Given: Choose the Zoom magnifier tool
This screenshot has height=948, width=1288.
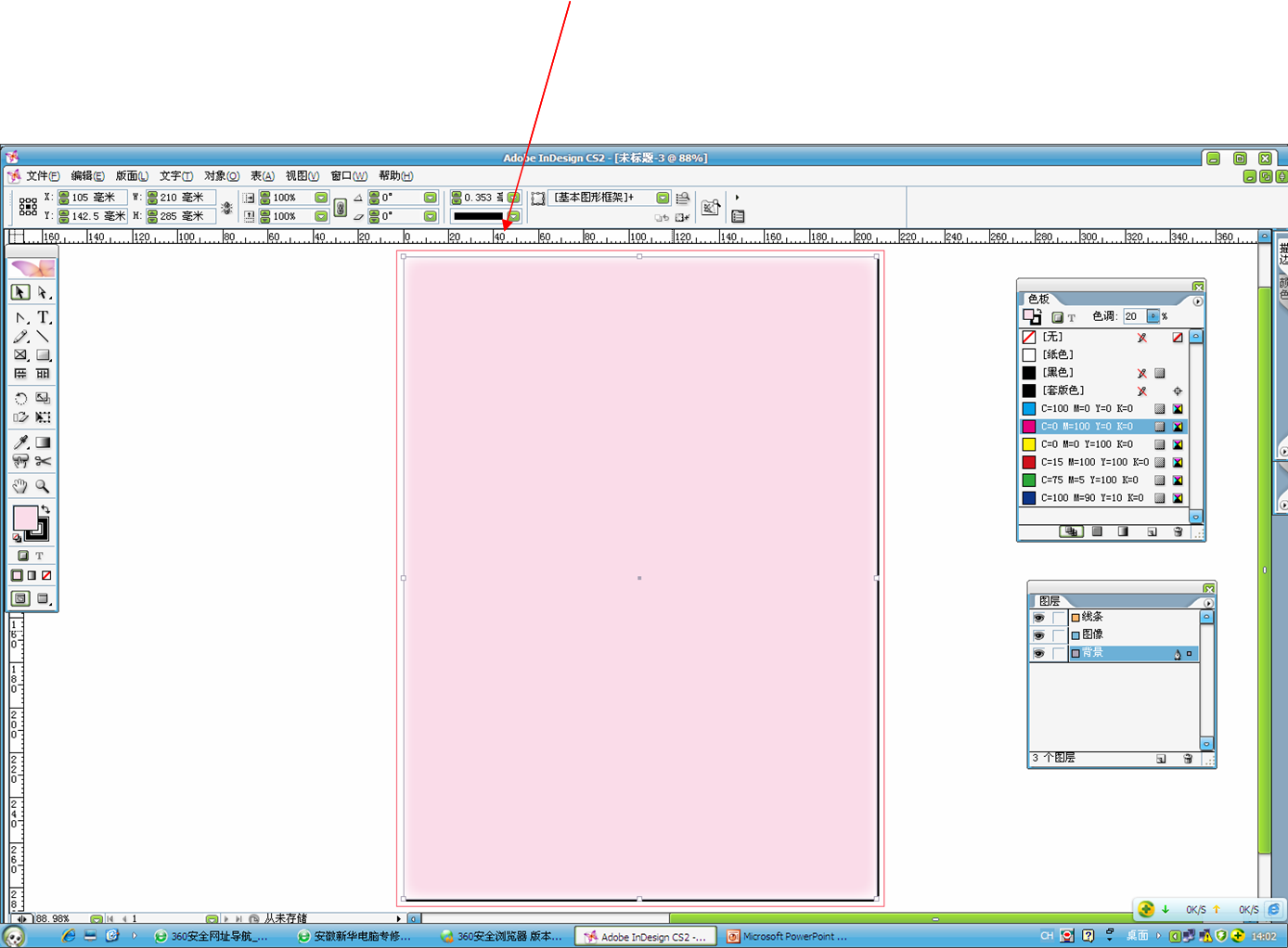Looking at the screenshot, I should (x=43, y=486).
